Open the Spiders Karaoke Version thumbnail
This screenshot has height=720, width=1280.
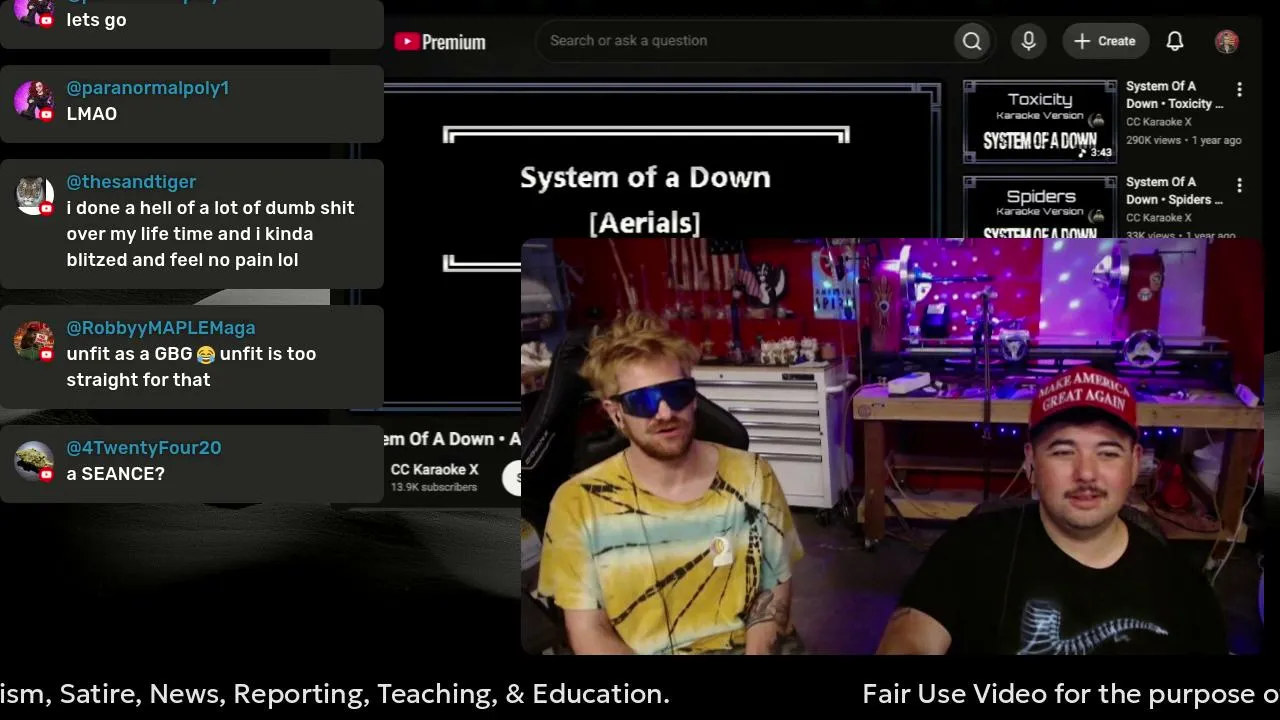coord(1040,208)
